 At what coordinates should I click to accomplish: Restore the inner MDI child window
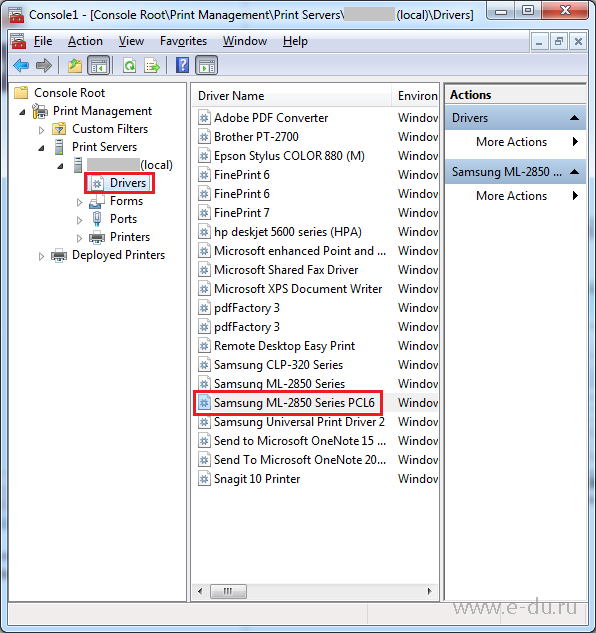click(x=559, y=42)
